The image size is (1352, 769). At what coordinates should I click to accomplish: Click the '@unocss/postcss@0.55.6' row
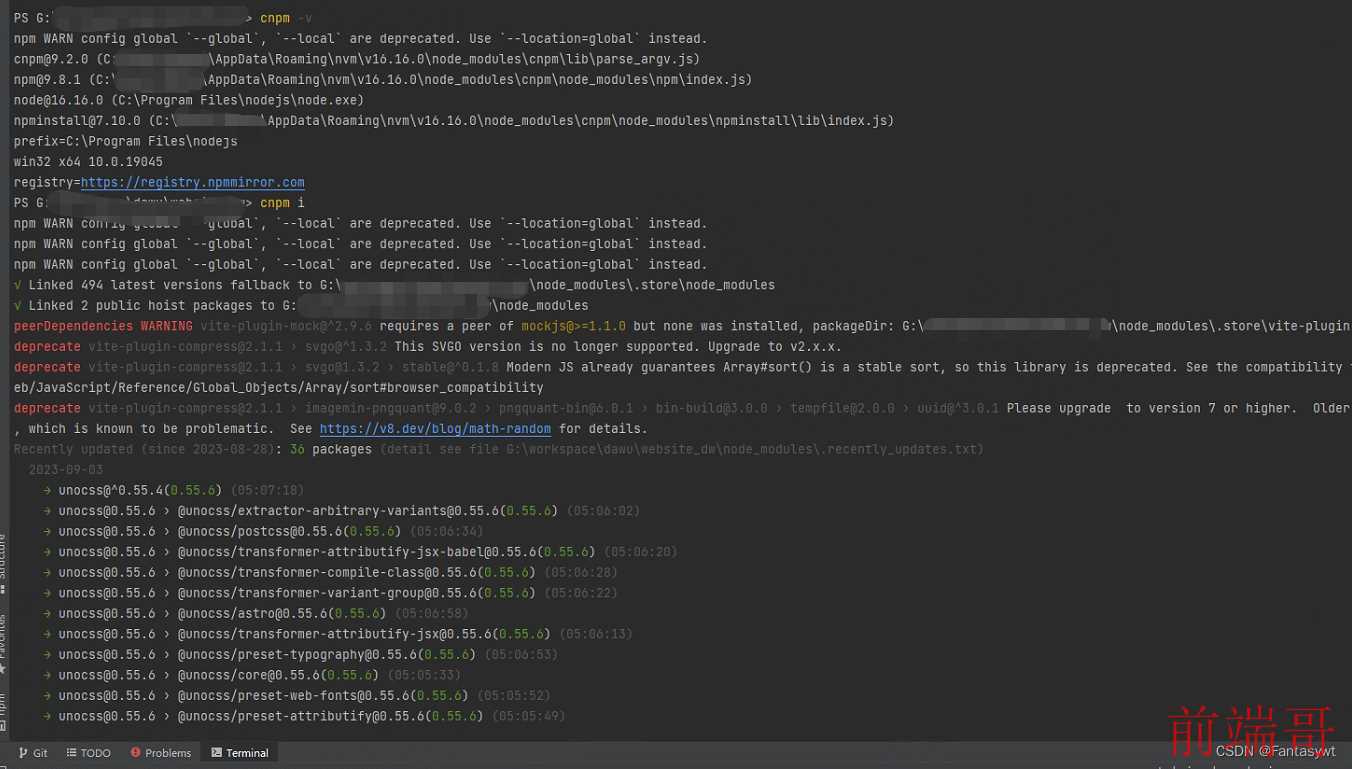pyautogui.click(x=263, y=531)
